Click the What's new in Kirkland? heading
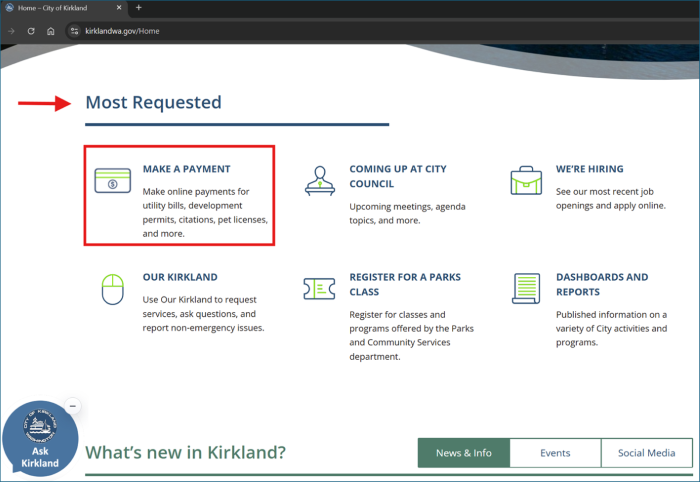 [x=185, y=453]
